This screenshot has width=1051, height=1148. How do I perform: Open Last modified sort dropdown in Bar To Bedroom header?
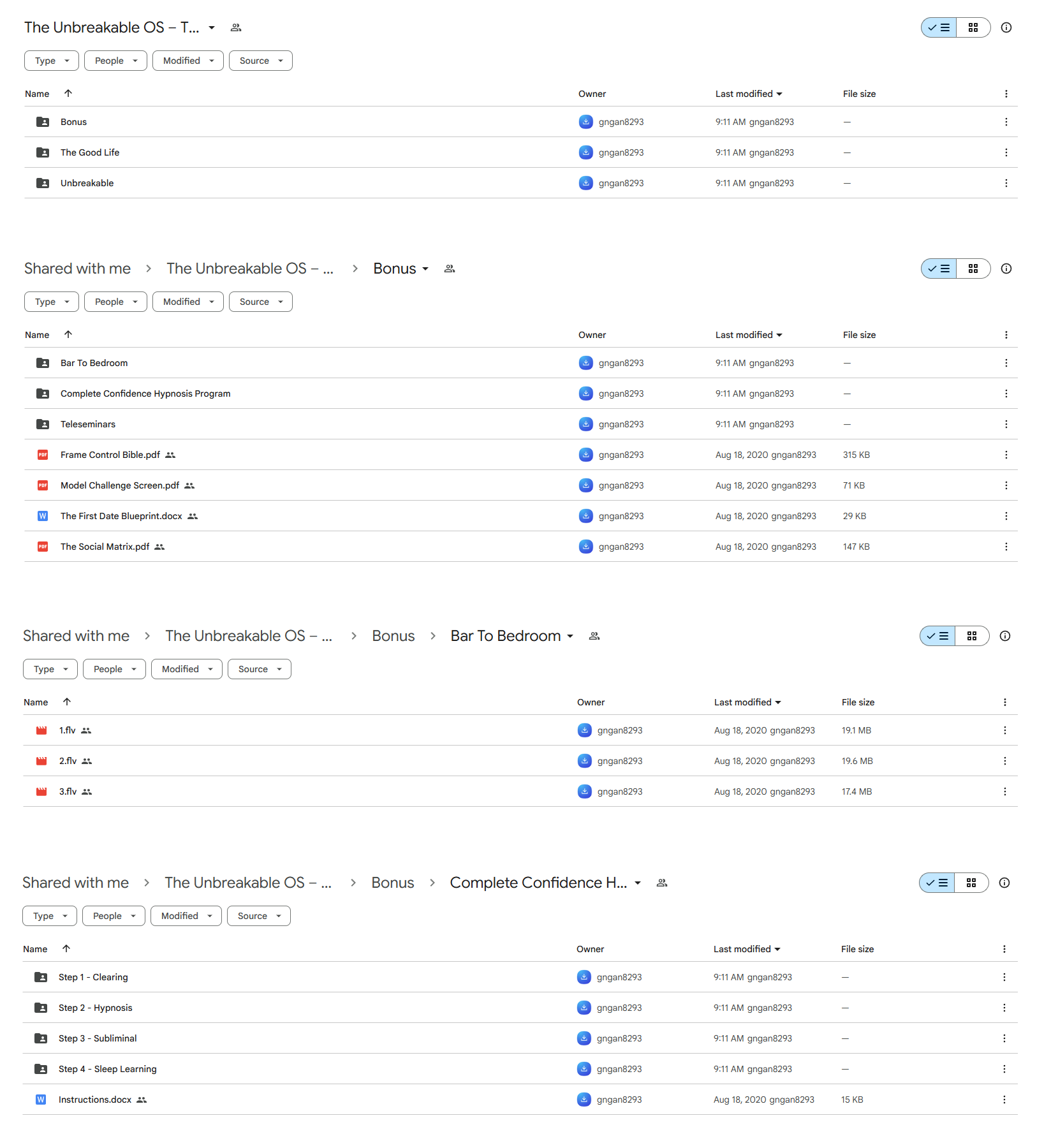747,702
